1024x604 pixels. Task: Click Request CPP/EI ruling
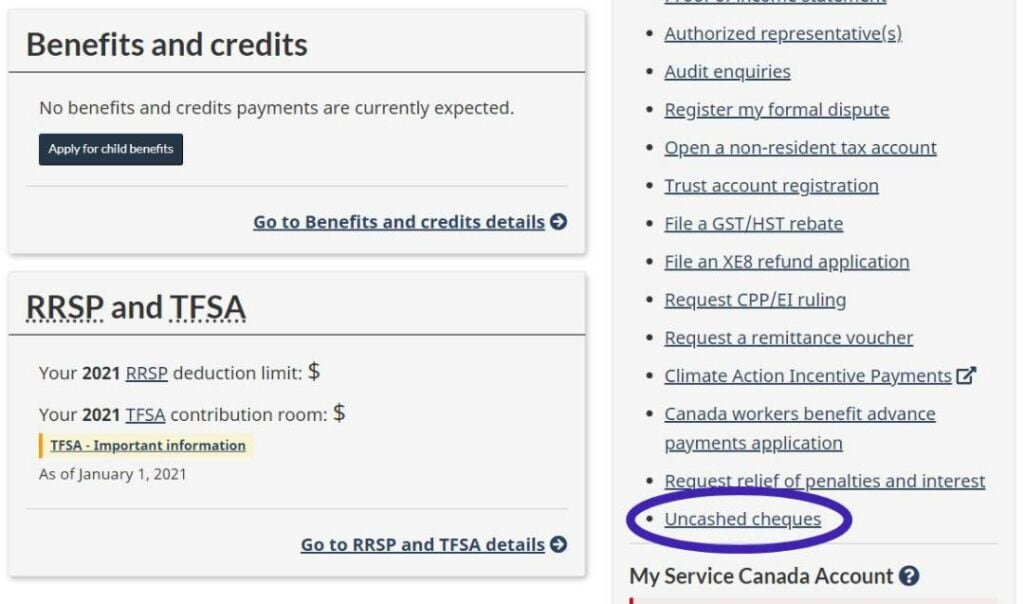pyautogui.click(x=756, y=299)
